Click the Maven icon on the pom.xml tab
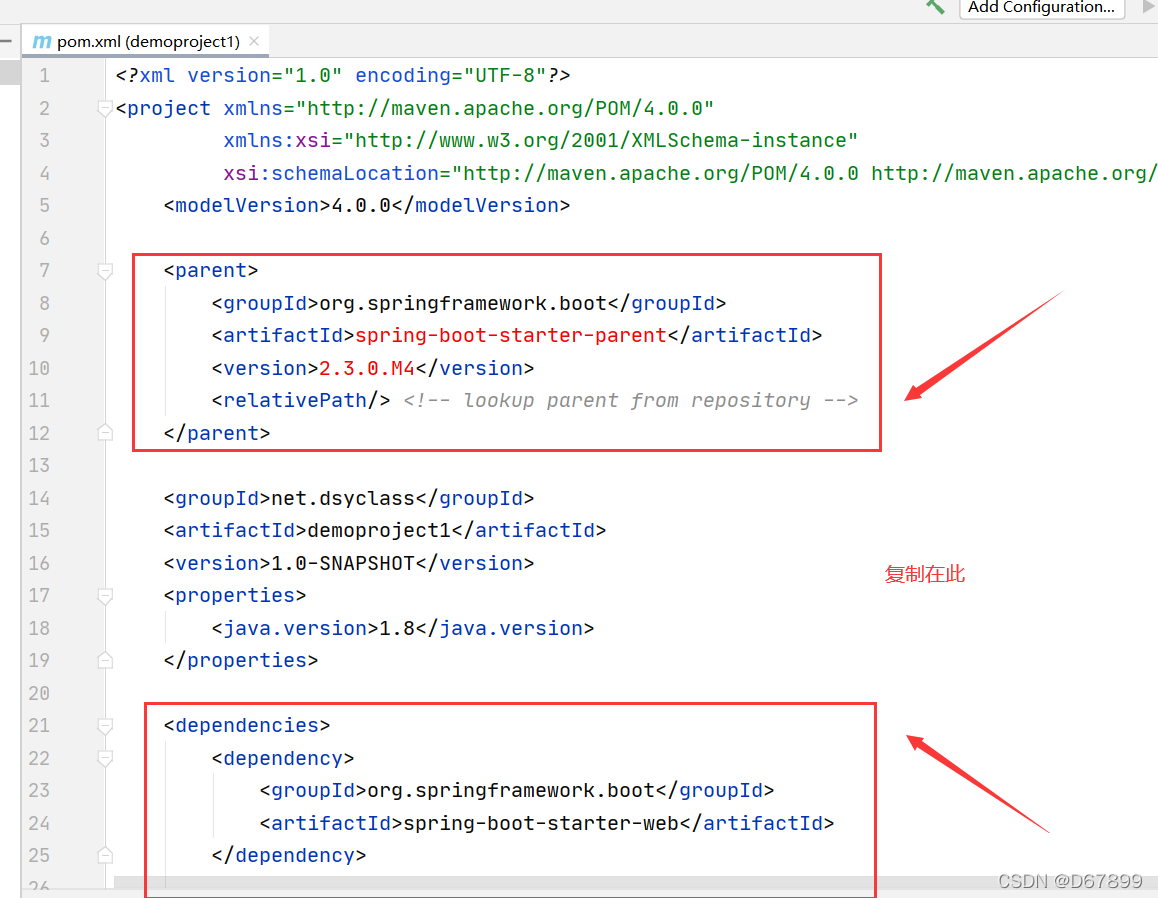 [40, 41]
